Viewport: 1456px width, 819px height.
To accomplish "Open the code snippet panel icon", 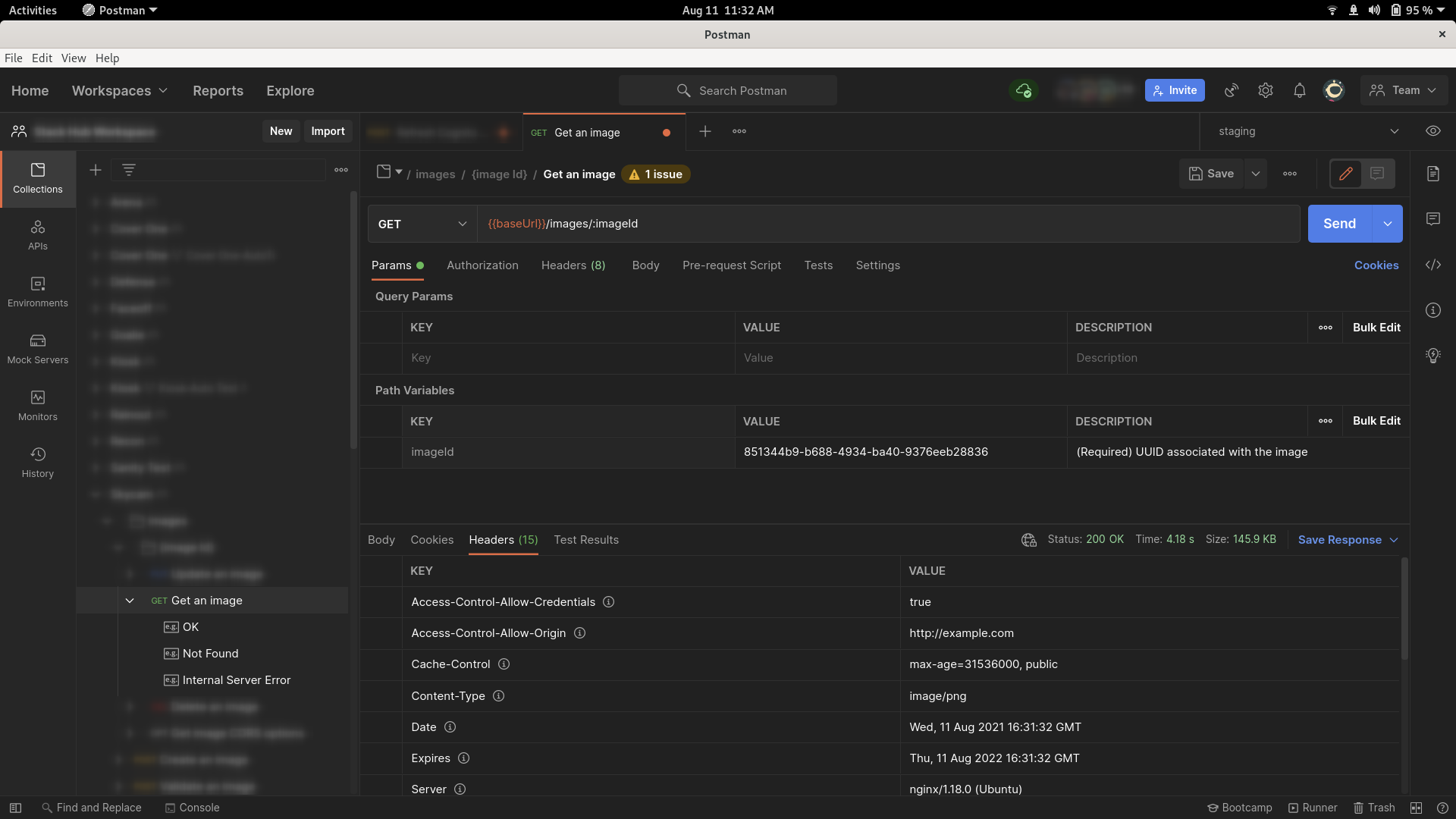I will pos(1432,265).
